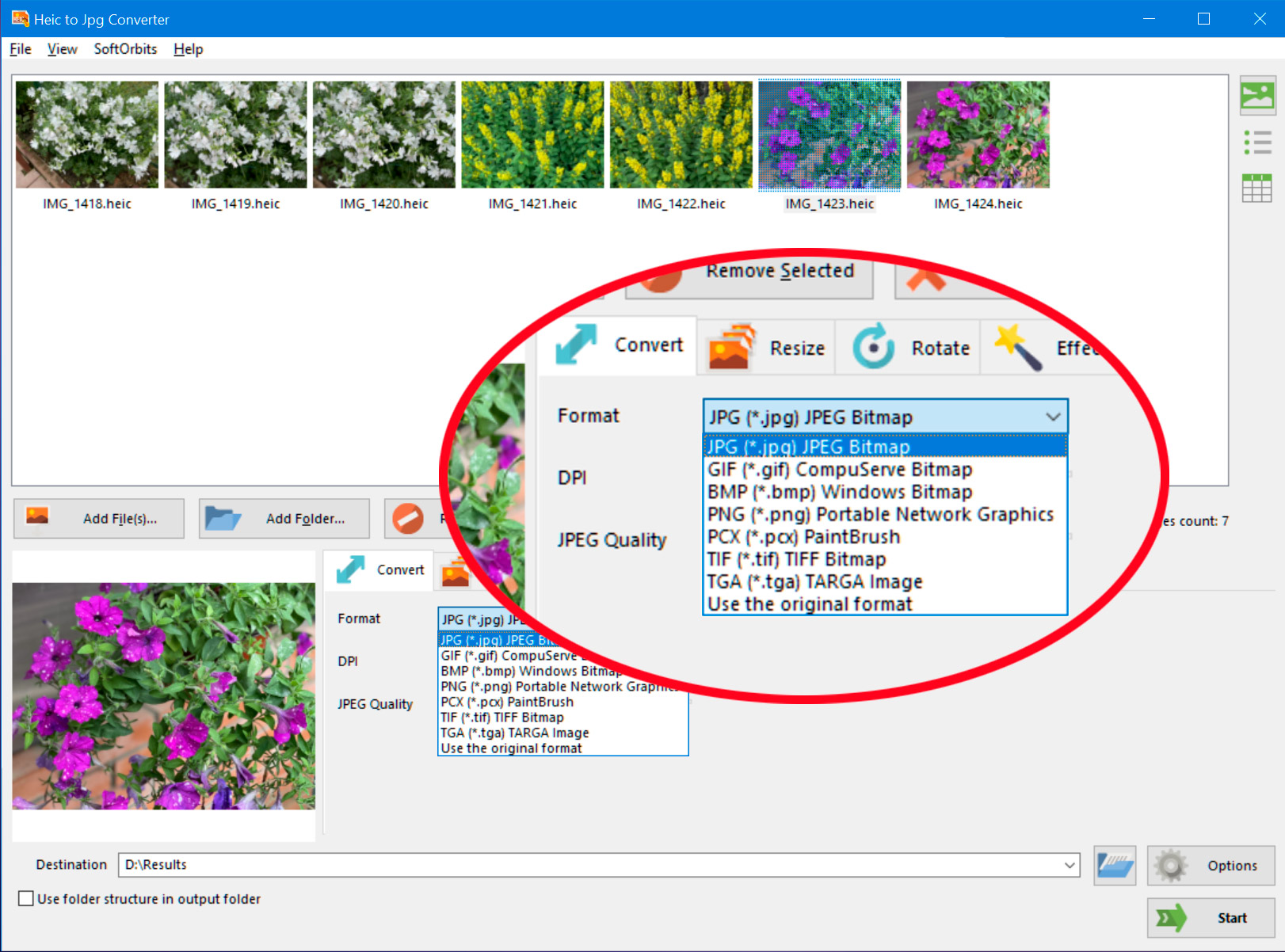1285x952 pixels.
Task: Click the Options gear icon
Action: click(1172, 866)
